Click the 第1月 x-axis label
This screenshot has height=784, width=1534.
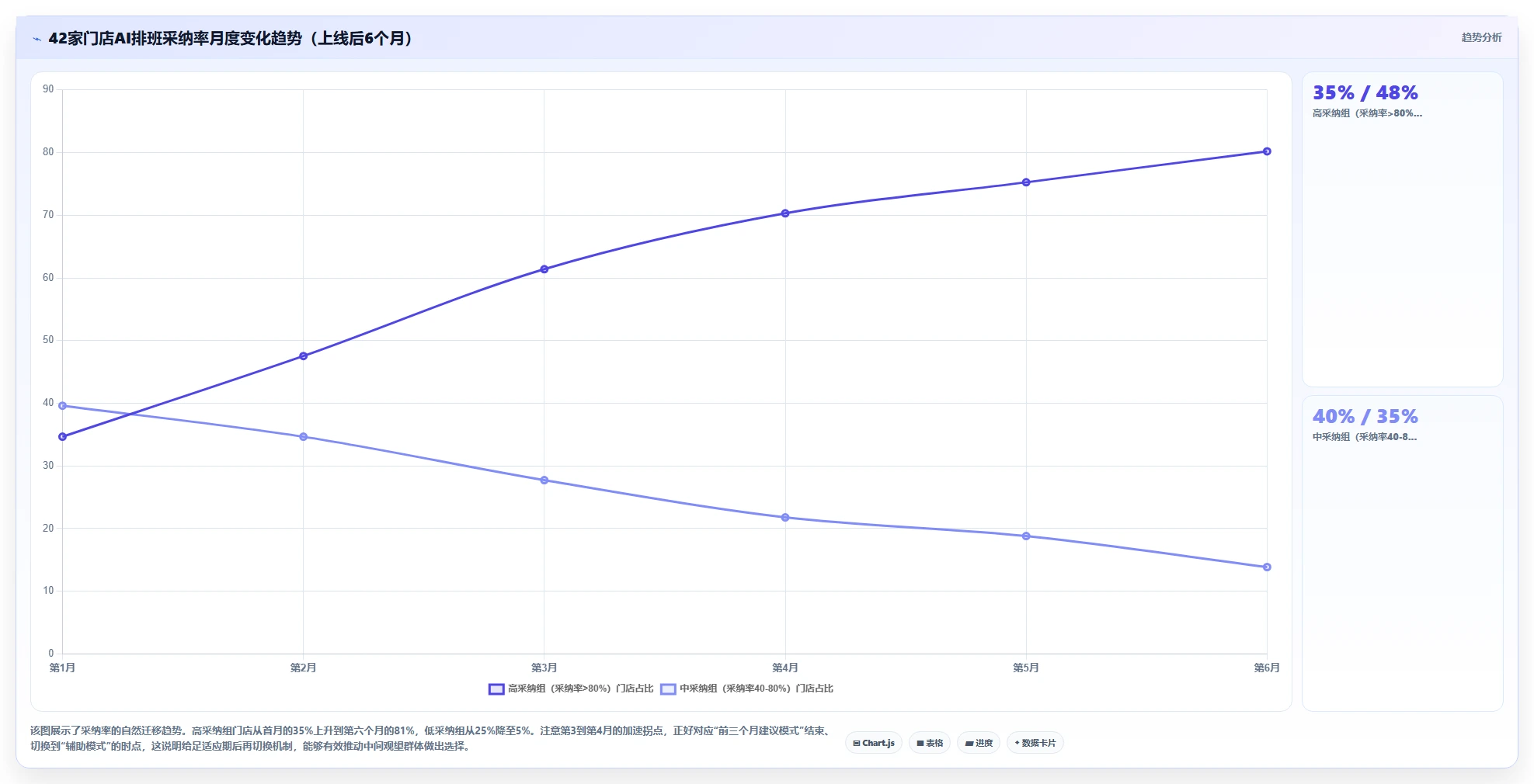tap(63, 668)
